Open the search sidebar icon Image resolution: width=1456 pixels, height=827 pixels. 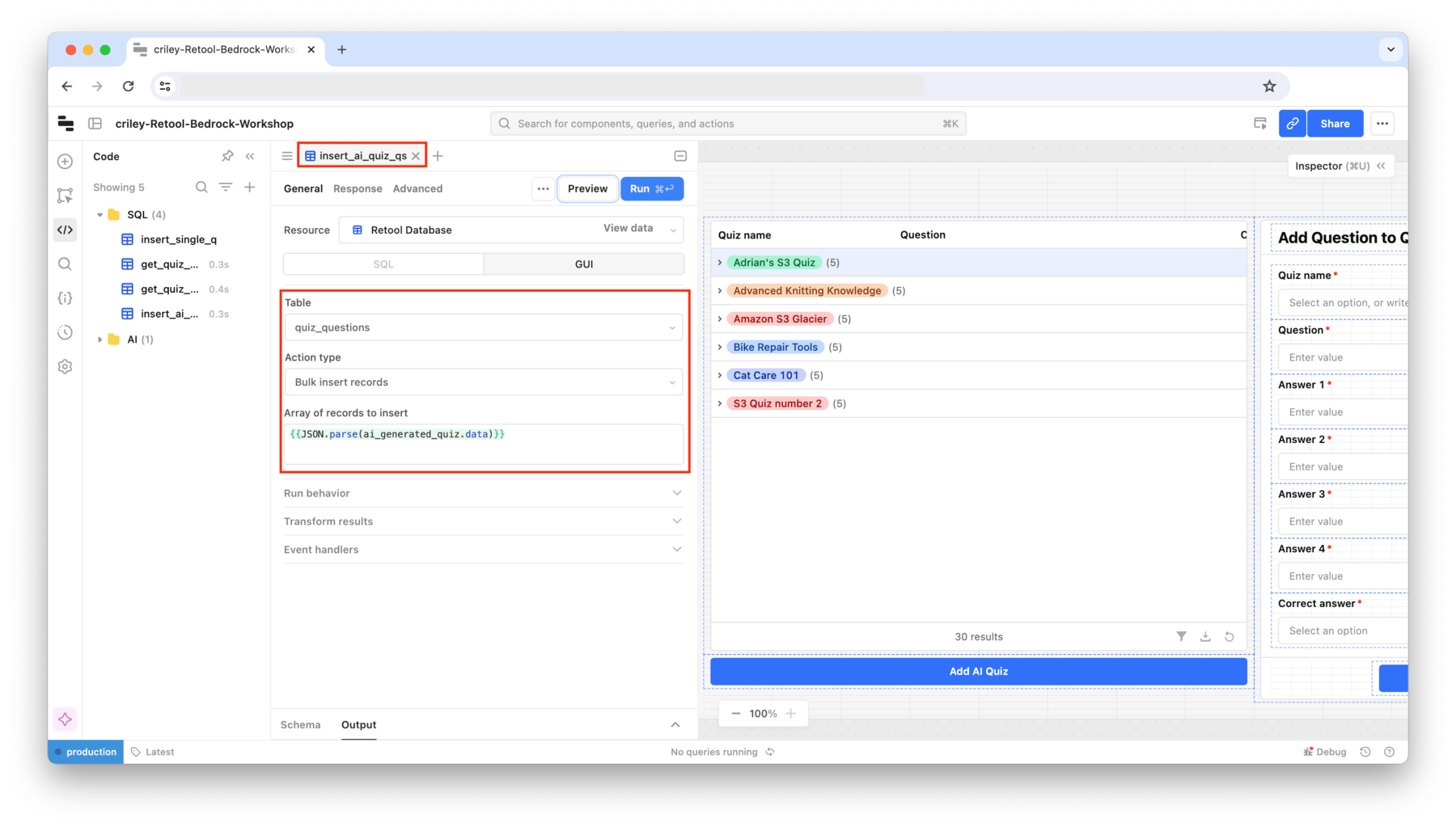[x=66, y=264]
